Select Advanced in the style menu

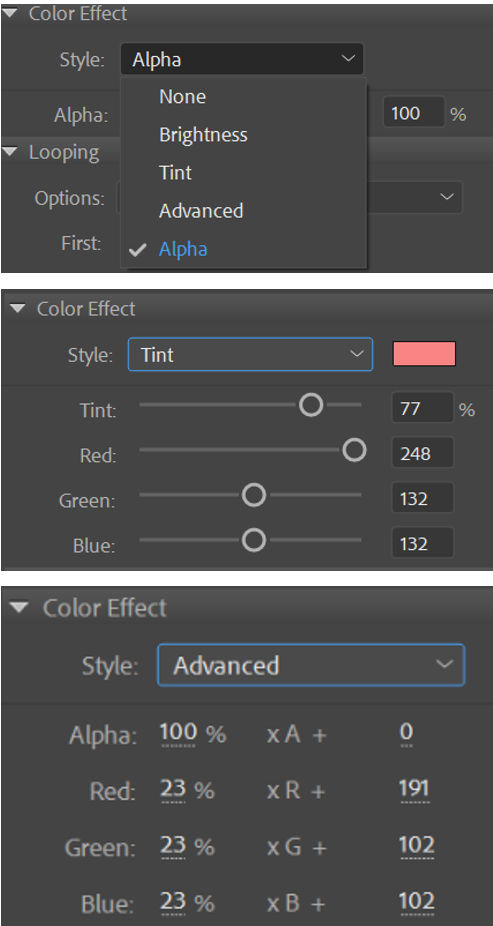(x=201, y=211)
